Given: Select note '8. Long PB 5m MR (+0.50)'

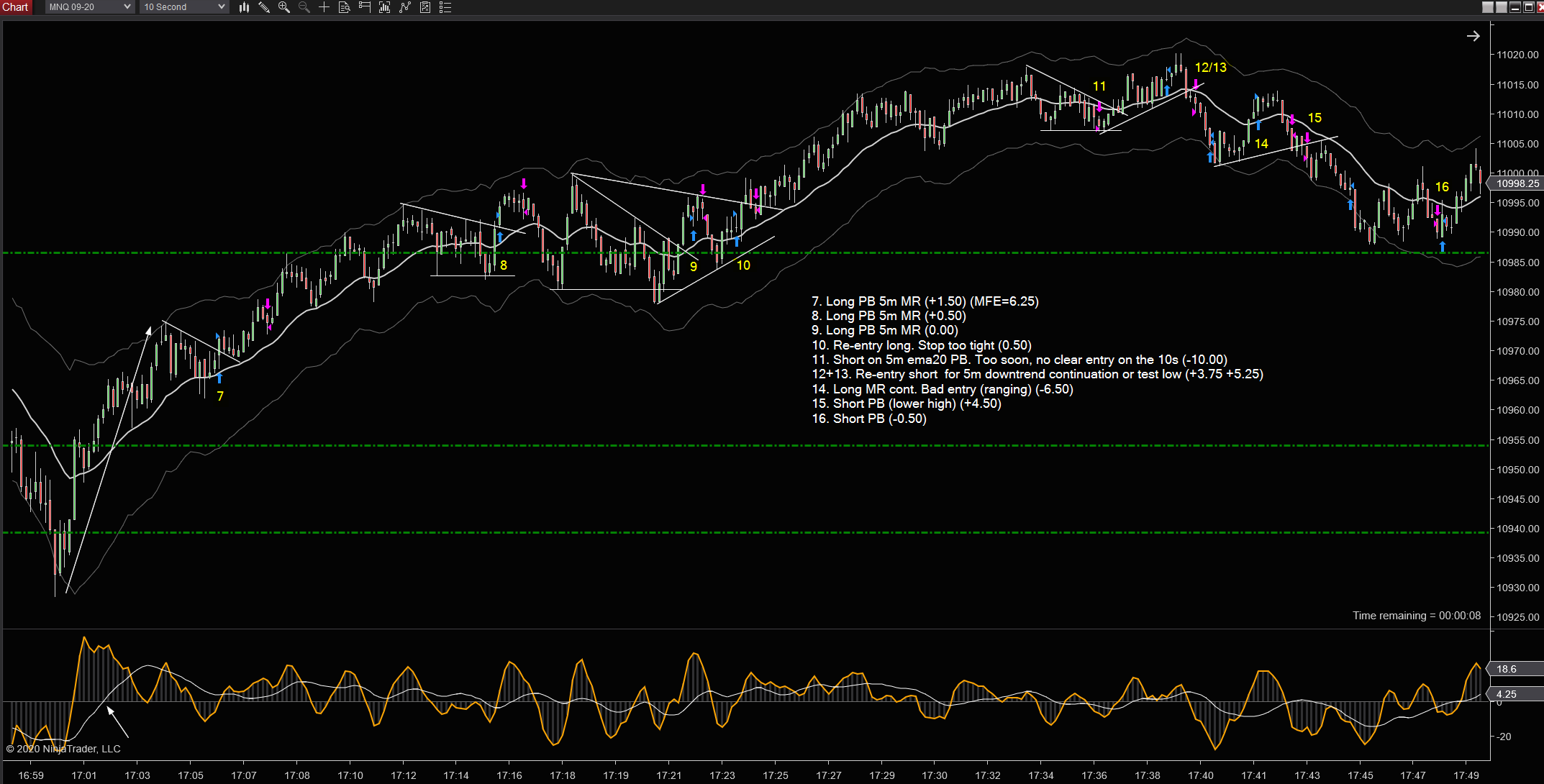Looking at the screenshot, I should (x=889, y=316).
